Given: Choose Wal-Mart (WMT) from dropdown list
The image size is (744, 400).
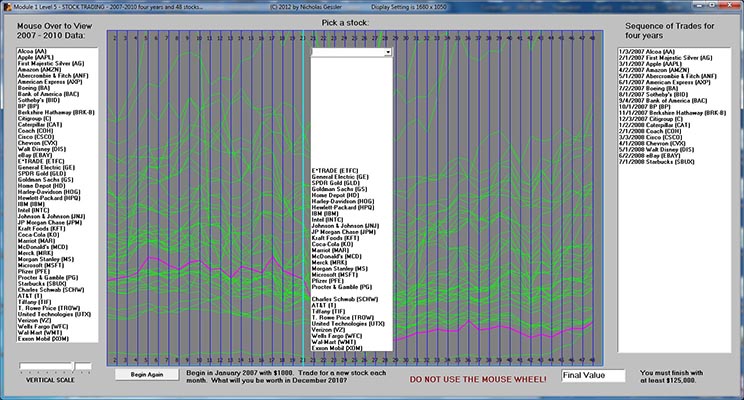Looking at the screenshot, I should tap(334, 342).
